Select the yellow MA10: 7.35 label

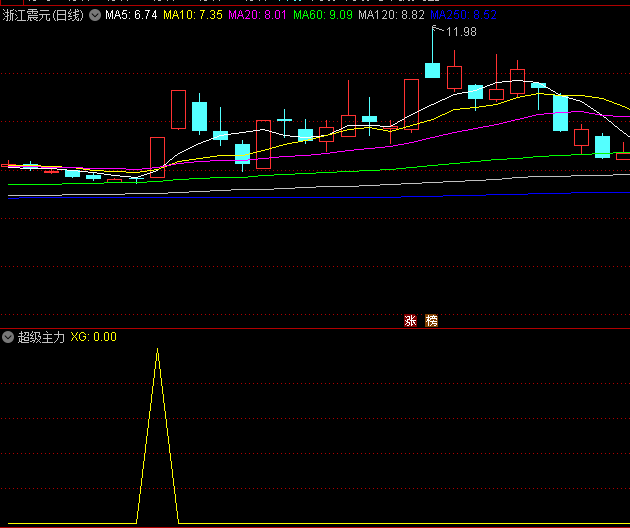pyautogui.click(x=192, y=15)
